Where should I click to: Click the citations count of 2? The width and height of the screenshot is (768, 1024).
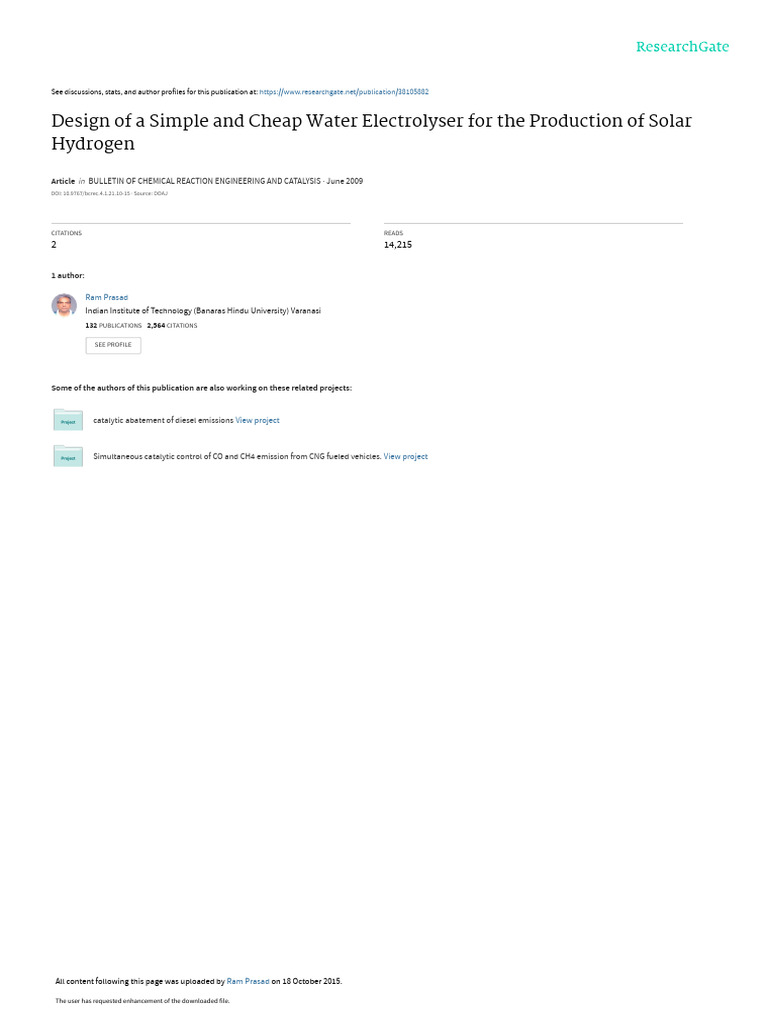[x=54, y=245]
